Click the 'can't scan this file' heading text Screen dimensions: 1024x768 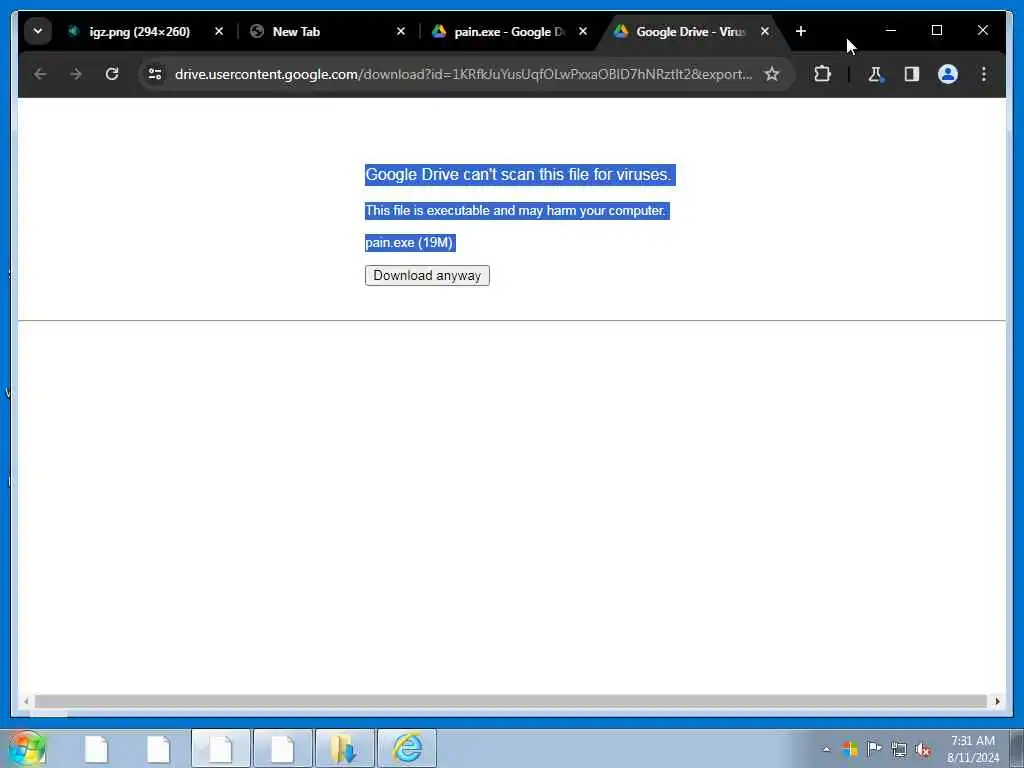click(519, 174)
